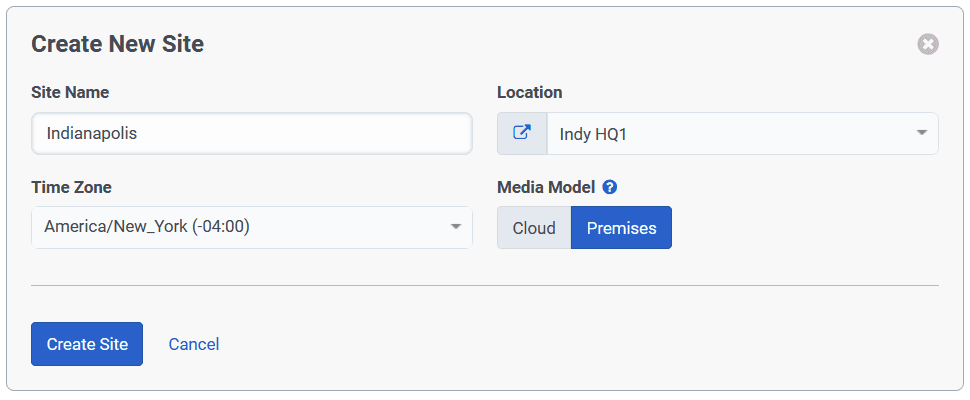This screenshot has width=970, height=400.
Task: Switch Media Model to Cloud
Action: (x=534, y=228)
